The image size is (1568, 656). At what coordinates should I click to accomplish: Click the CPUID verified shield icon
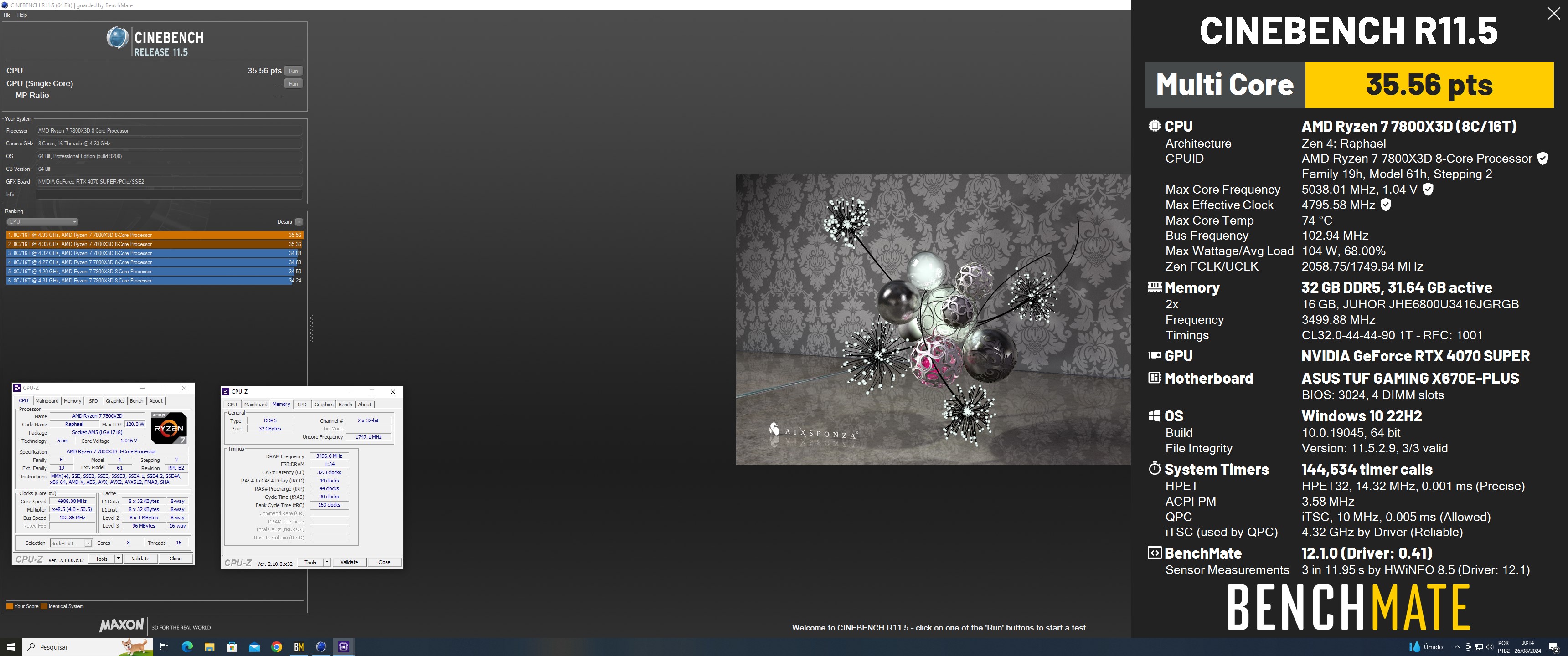click(1542, 158)
